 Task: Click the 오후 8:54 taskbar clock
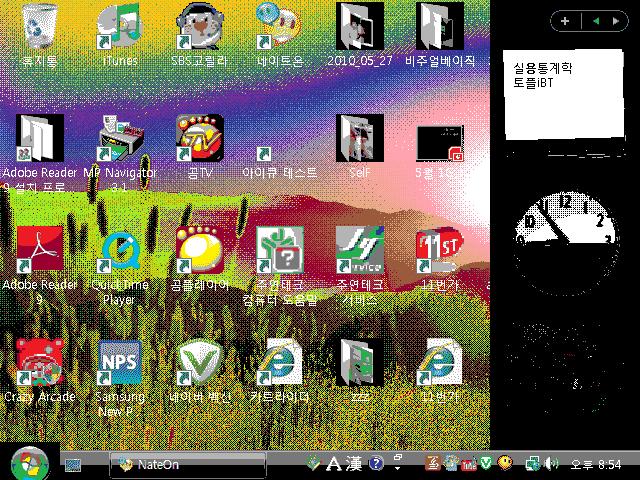click(596, 464)
